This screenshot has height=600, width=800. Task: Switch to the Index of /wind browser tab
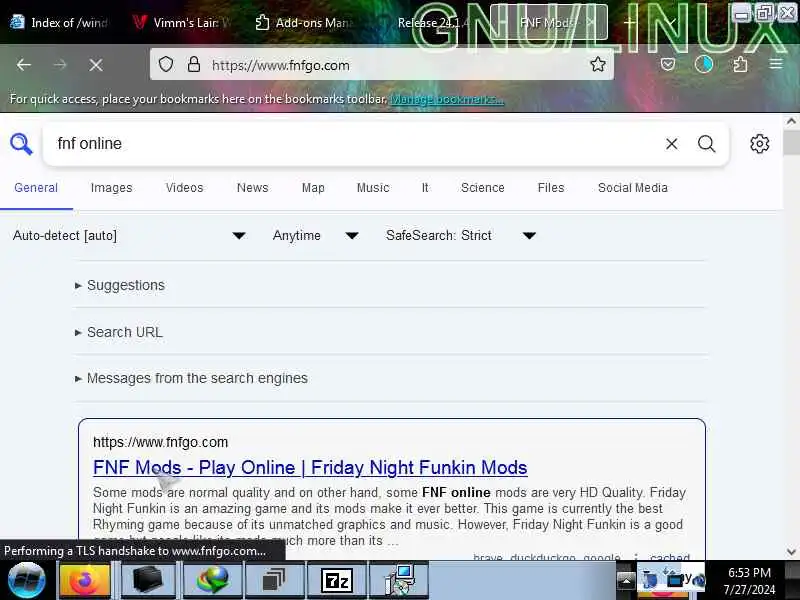tap(59, 22)
